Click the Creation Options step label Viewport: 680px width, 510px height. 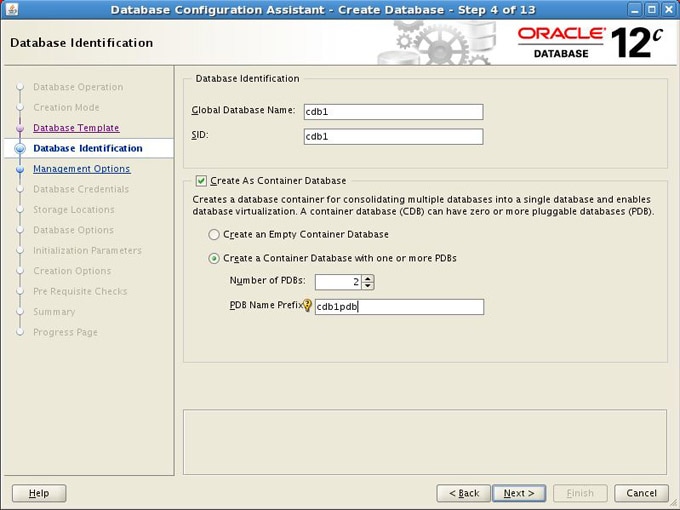point(72,271)
